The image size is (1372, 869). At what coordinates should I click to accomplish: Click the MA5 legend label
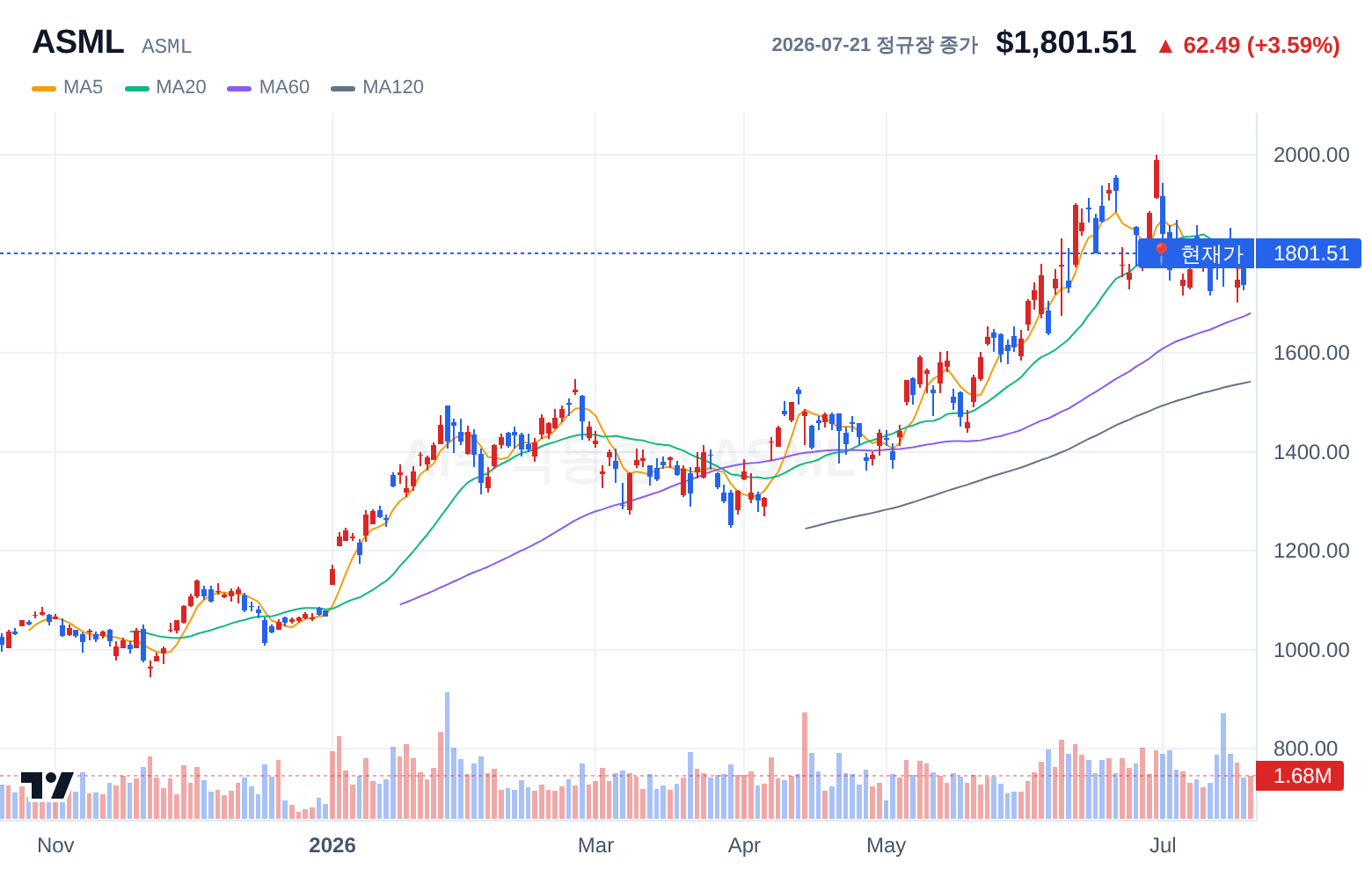[83, 87]
